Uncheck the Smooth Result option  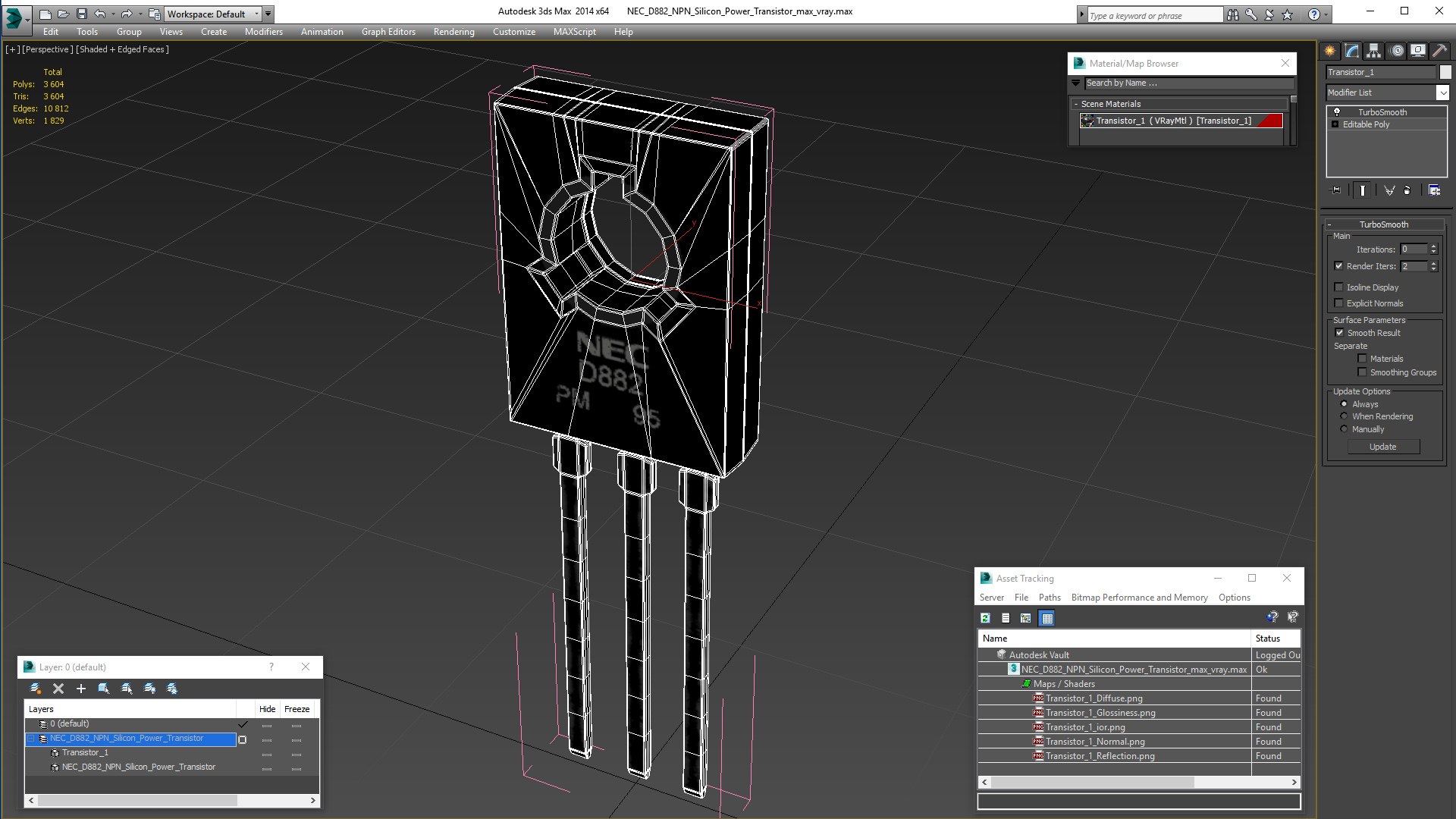tap(1339, 333)
